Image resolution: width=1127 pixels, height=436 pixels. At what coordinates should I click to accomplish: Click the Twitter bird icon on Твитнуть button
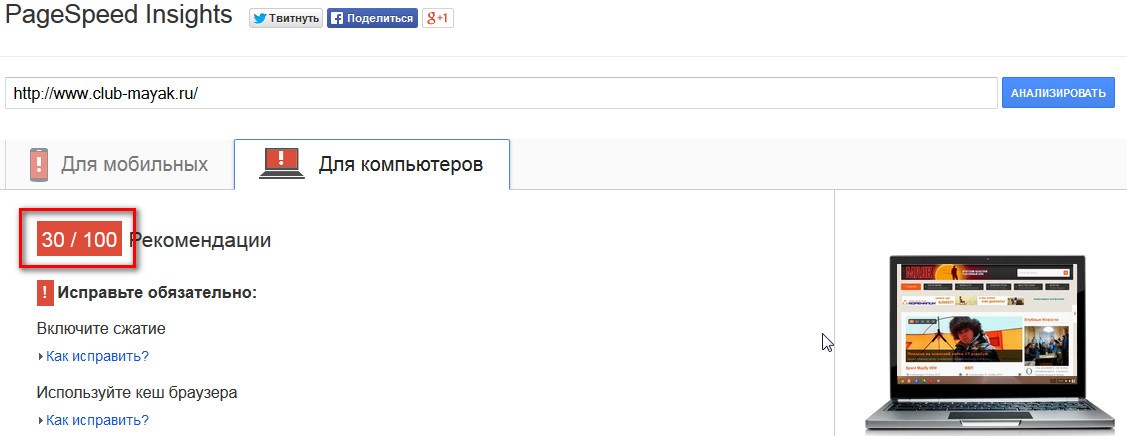coord(260,19)
